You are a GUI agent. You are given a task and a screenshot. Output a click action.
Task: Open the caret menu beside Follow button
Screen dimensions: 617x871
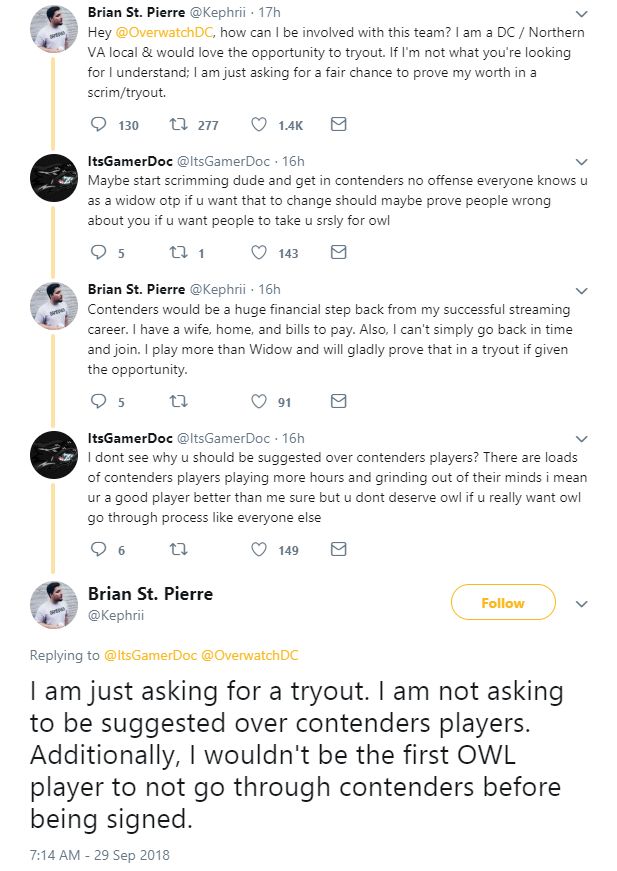583,604
